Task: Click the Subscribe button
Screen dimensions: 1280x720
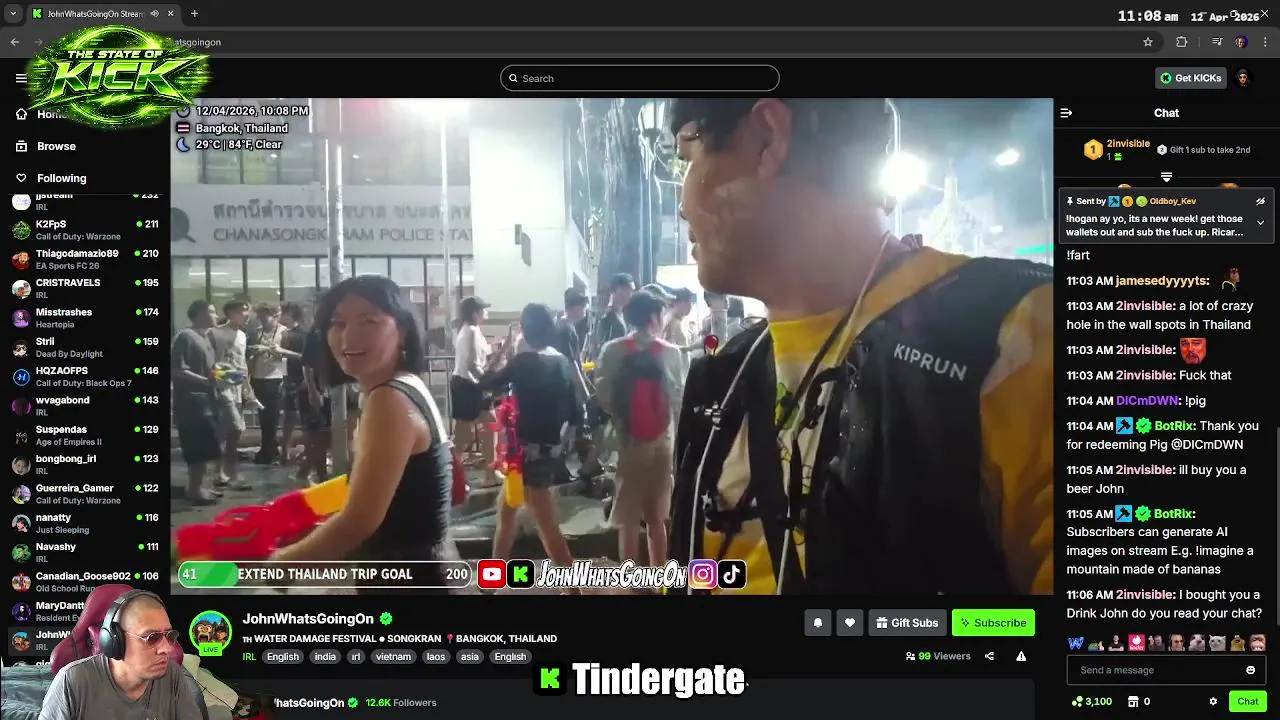Action: [x=993, y=622]
